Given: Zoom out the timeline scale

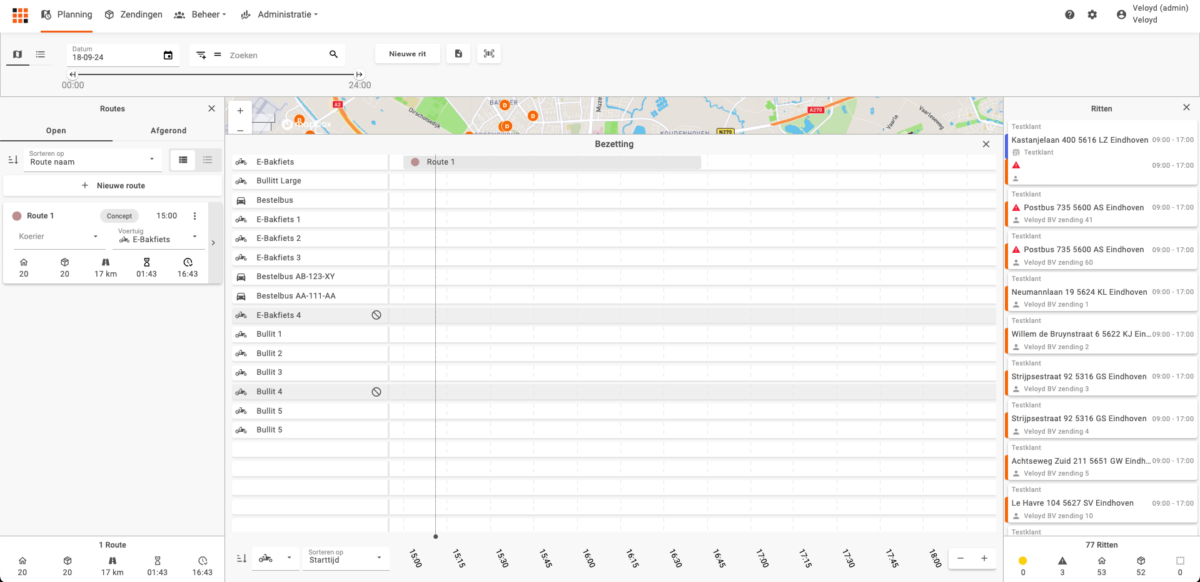Looking at the screenshot, I should point(960,559).
